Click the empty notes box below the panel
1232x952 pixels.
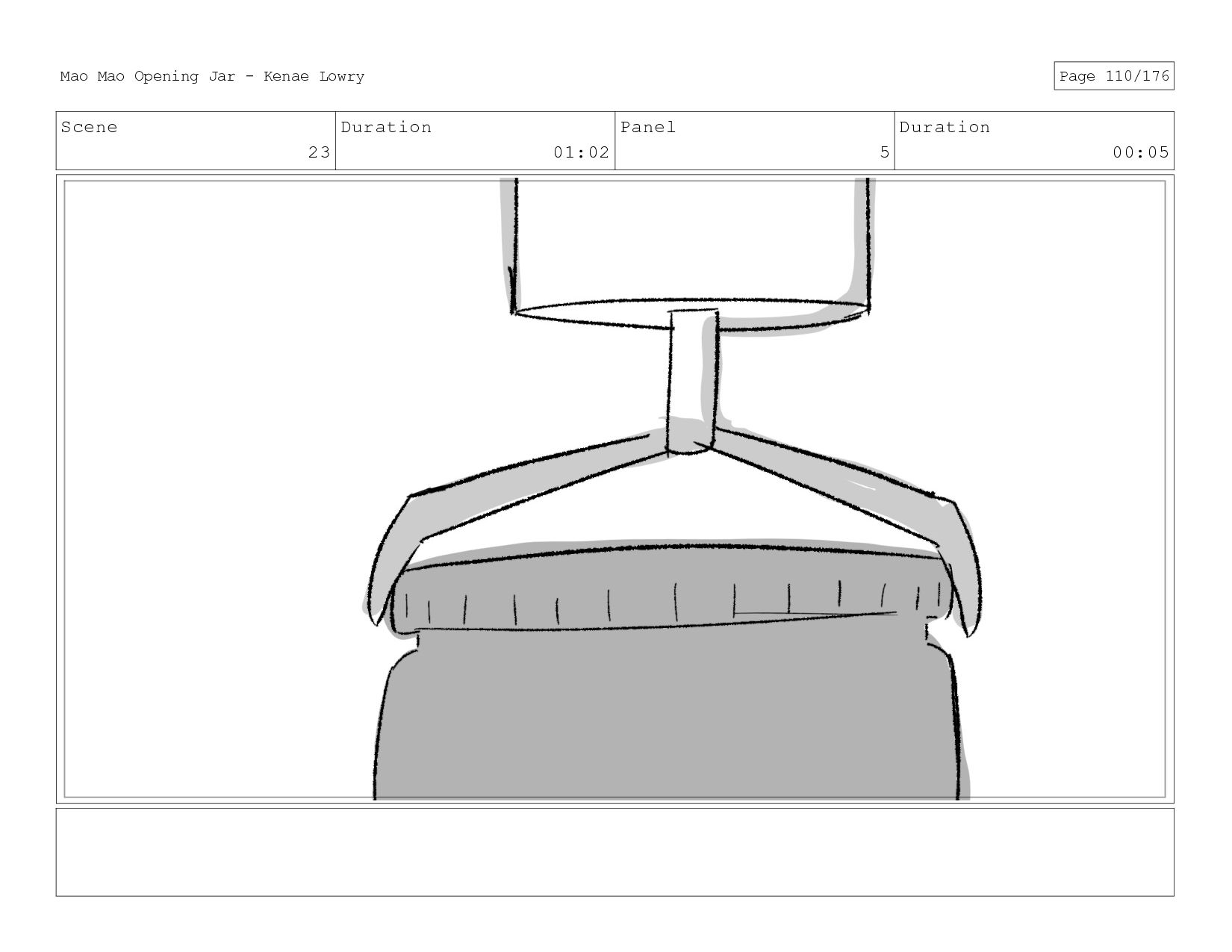click(615, 852)
